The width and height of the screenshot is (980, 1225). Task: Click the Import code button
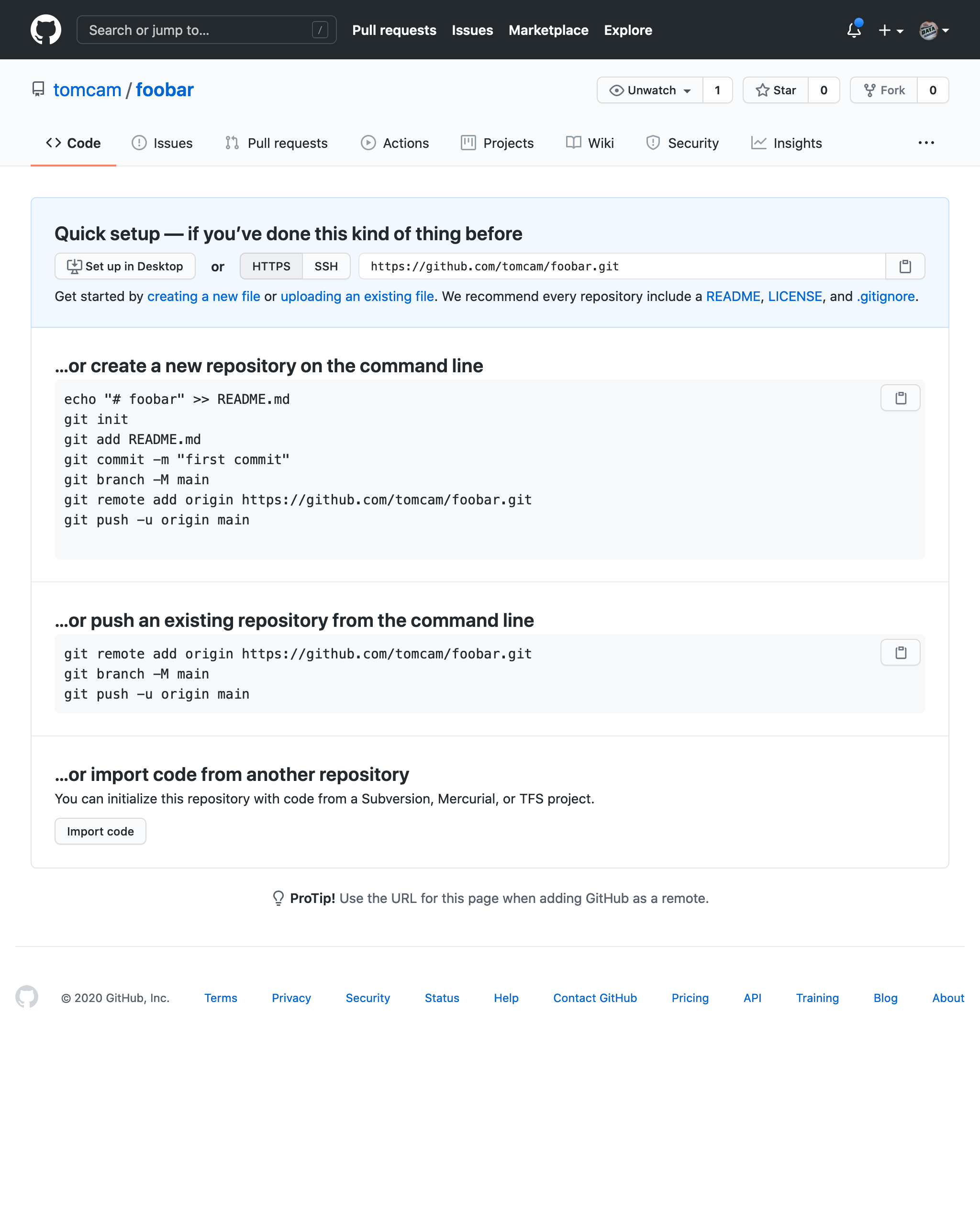coord(100,831)
